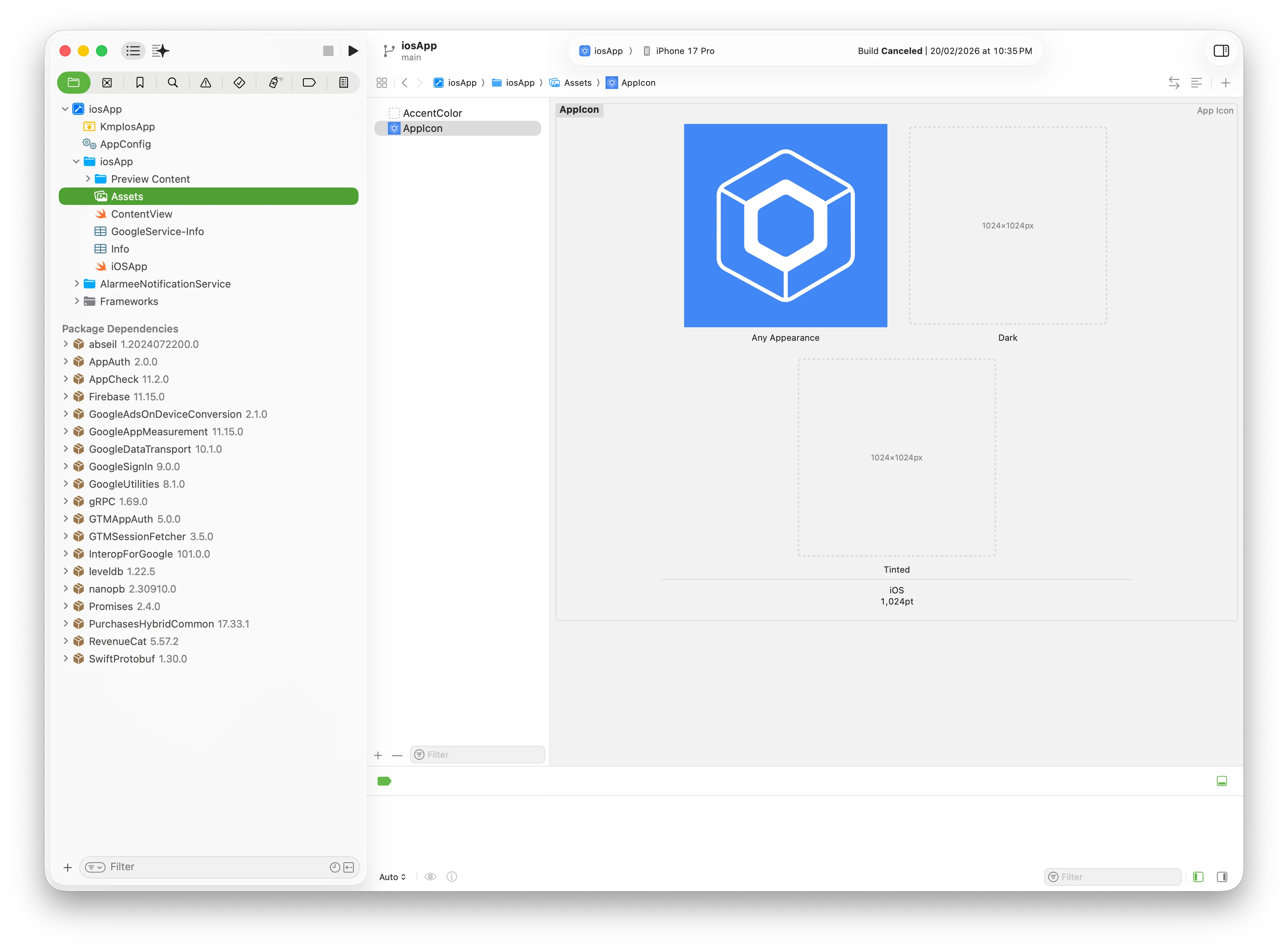Expand the Firebase package dependency

click(66, 397)
